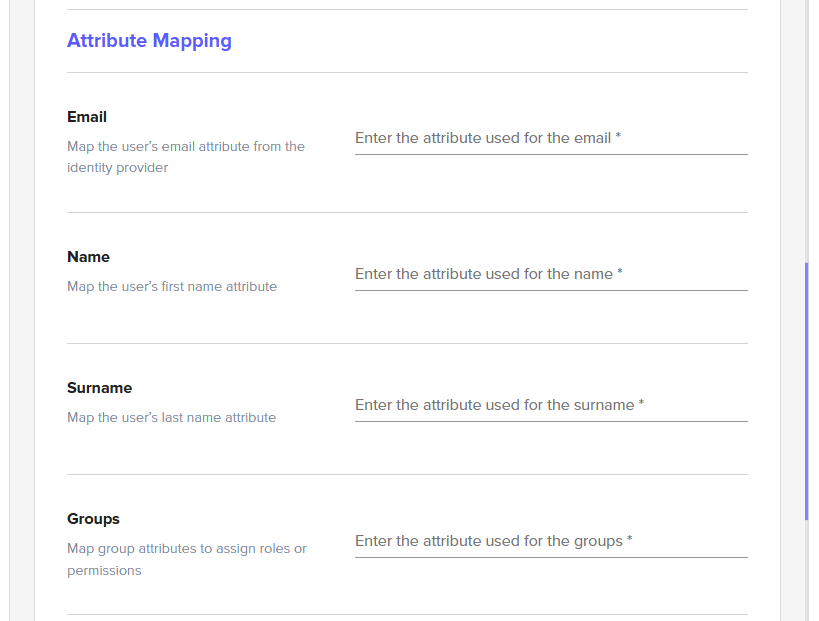Image resolution: width=819 pixels, height=621 pixels.
Task: Click the required asterisk in the name placeholder
Action: (620, 274)
